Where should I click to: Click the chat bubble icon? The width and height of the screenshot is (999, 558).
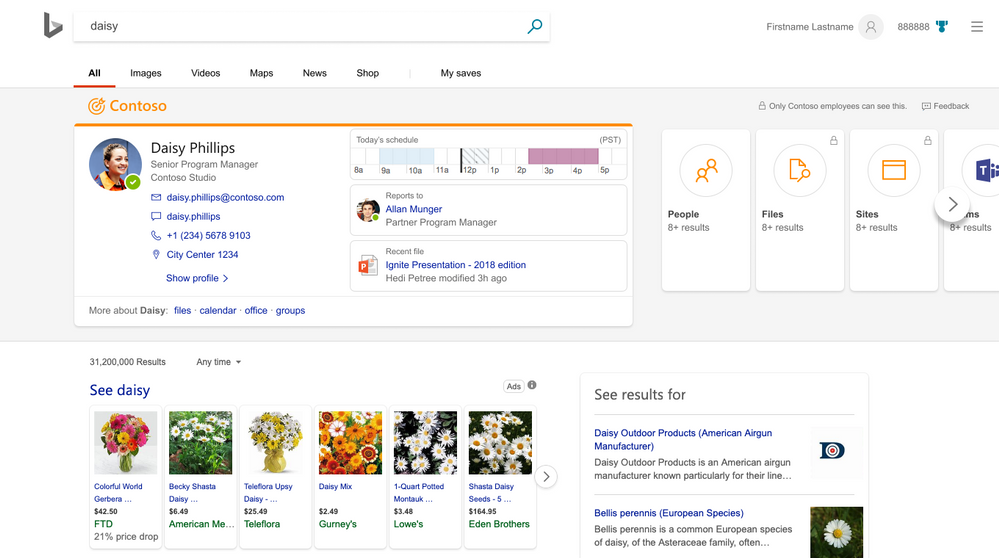tap(156, 217)
